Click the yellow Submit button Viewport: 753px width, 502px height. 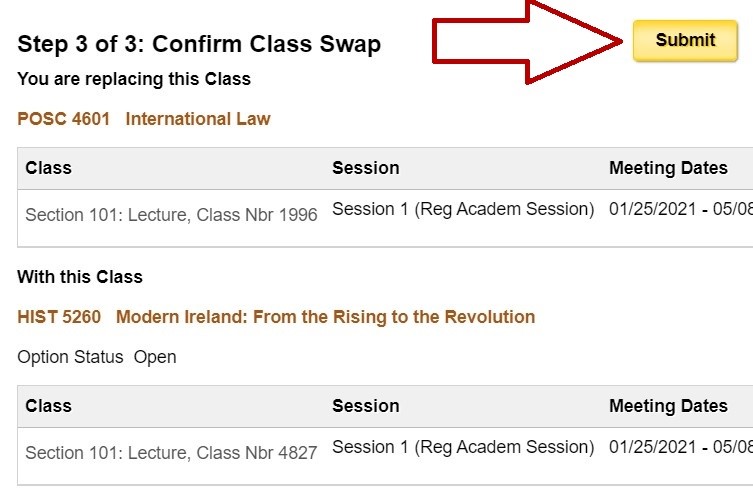[x=685, y=41]
